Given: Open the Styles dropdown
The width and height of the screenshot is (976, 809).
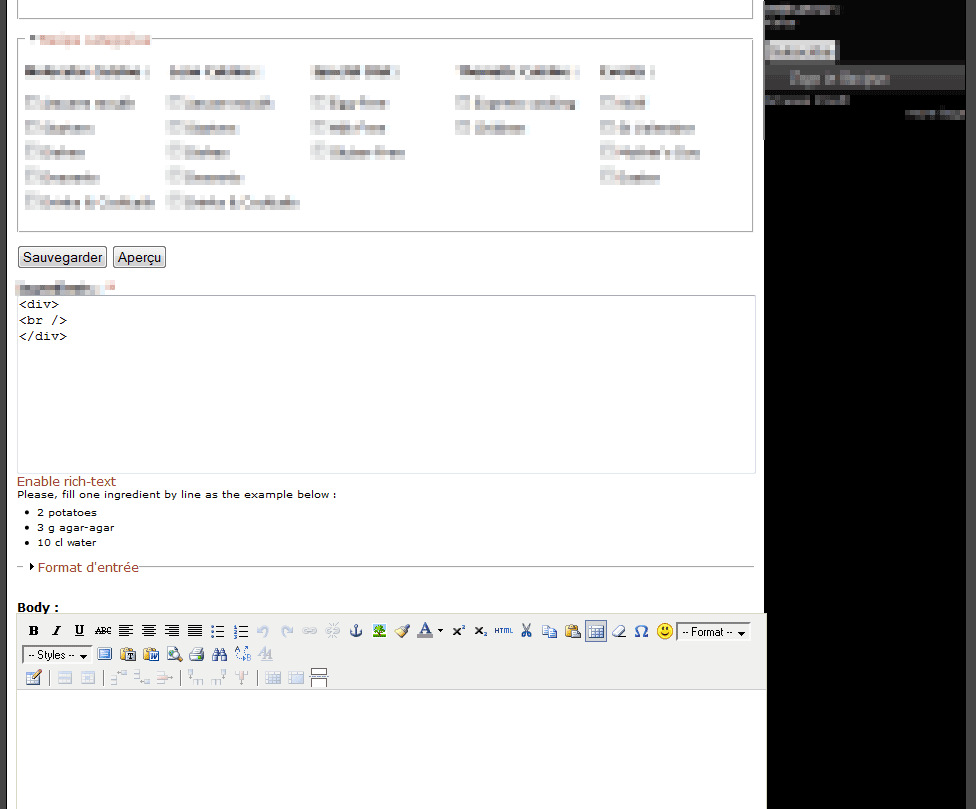Looking at the screenshot, I should [57, 655].
